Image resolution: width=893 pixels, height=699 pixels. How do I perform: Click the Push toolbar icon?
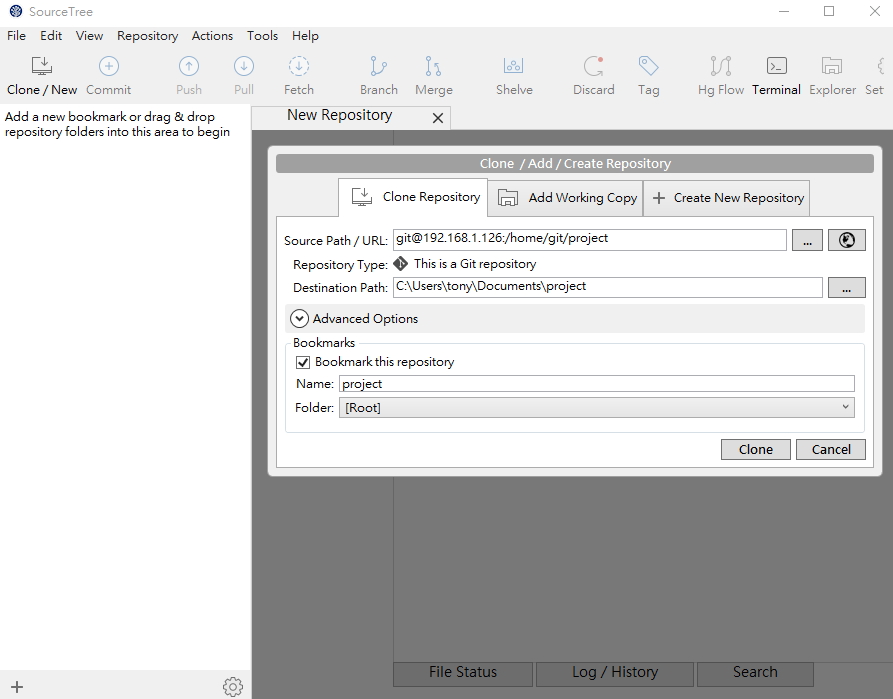point(189,67)
